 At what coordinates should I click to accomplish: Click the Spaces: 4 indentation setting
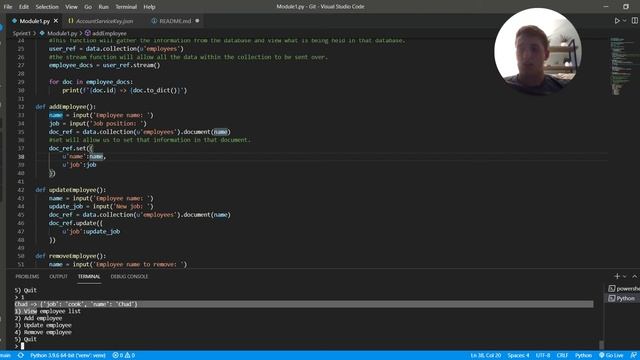coord(518,356)
